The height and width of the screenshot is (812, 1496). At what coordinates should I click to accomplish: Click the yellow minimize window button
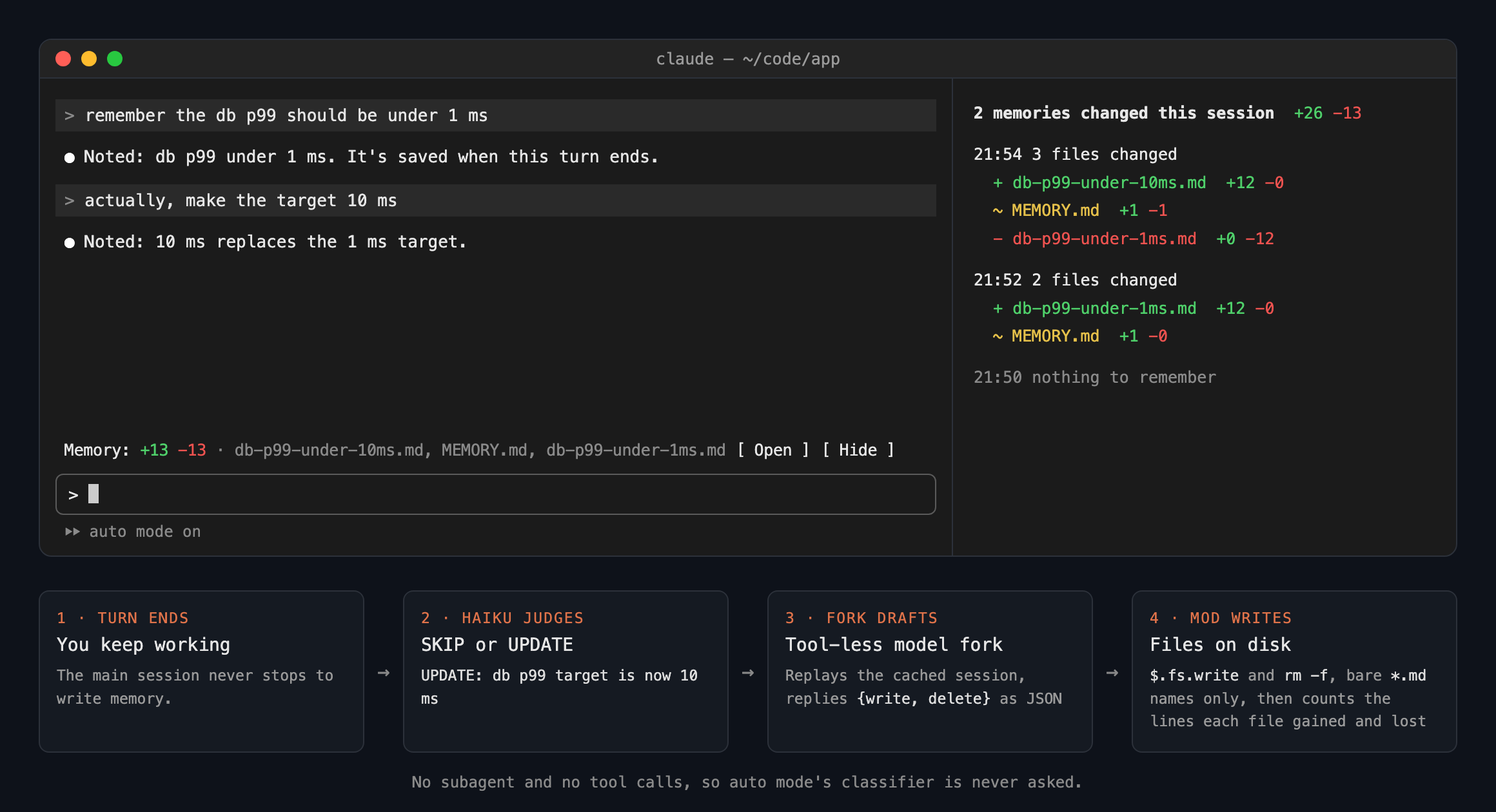click(x=89, y=59)
